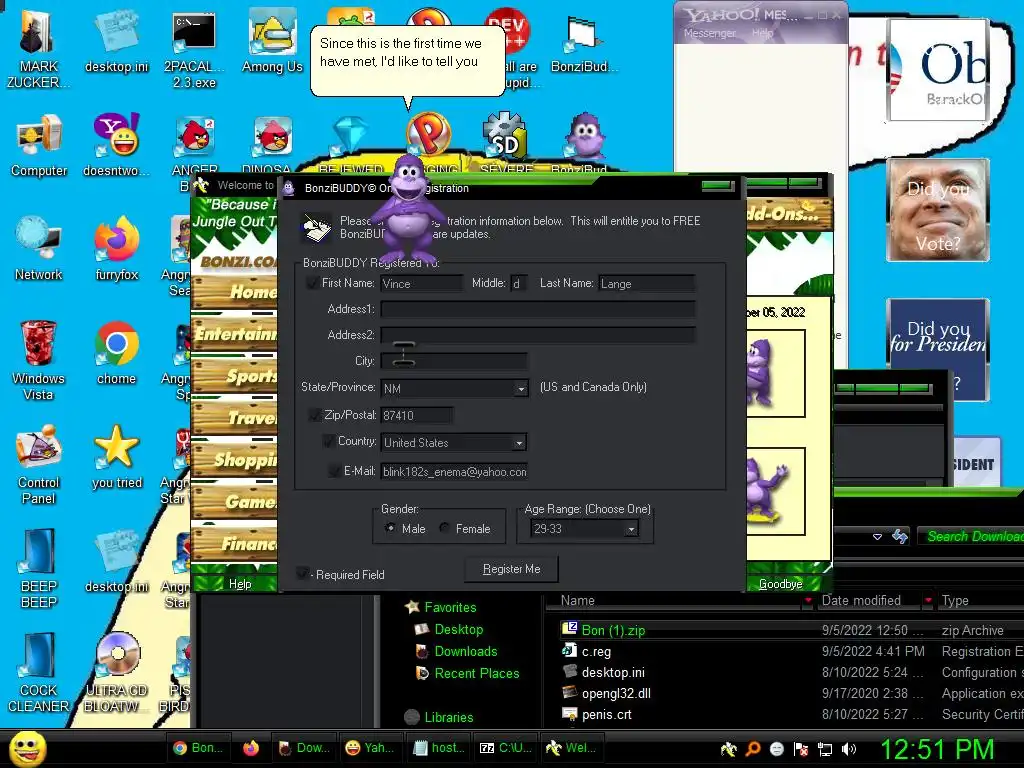Screen dimensions: 1024x768
Task: Click Shopping in Bonzi navigation menu
Action: [235, 459]
